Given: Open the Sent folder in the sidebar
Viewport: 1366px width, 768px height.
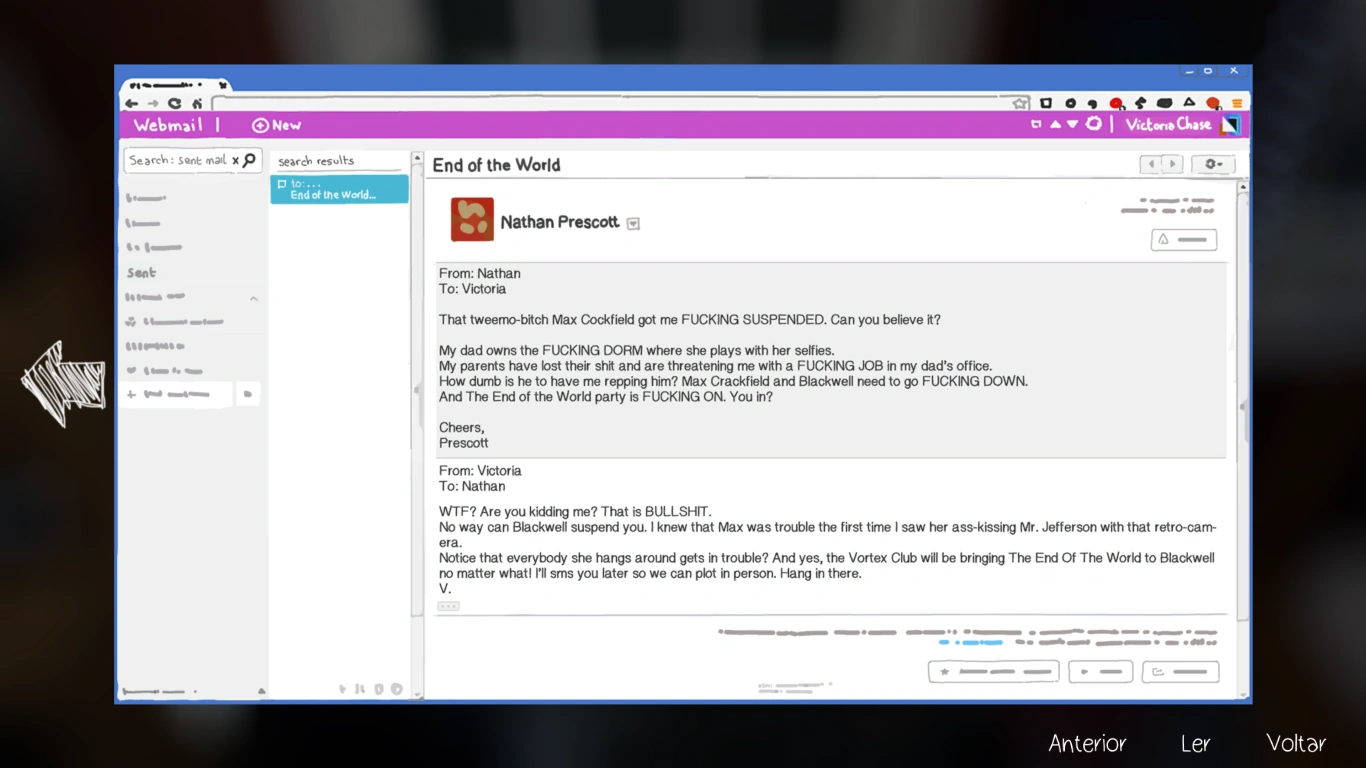Looking at the screenshot, I should point(141,272).
